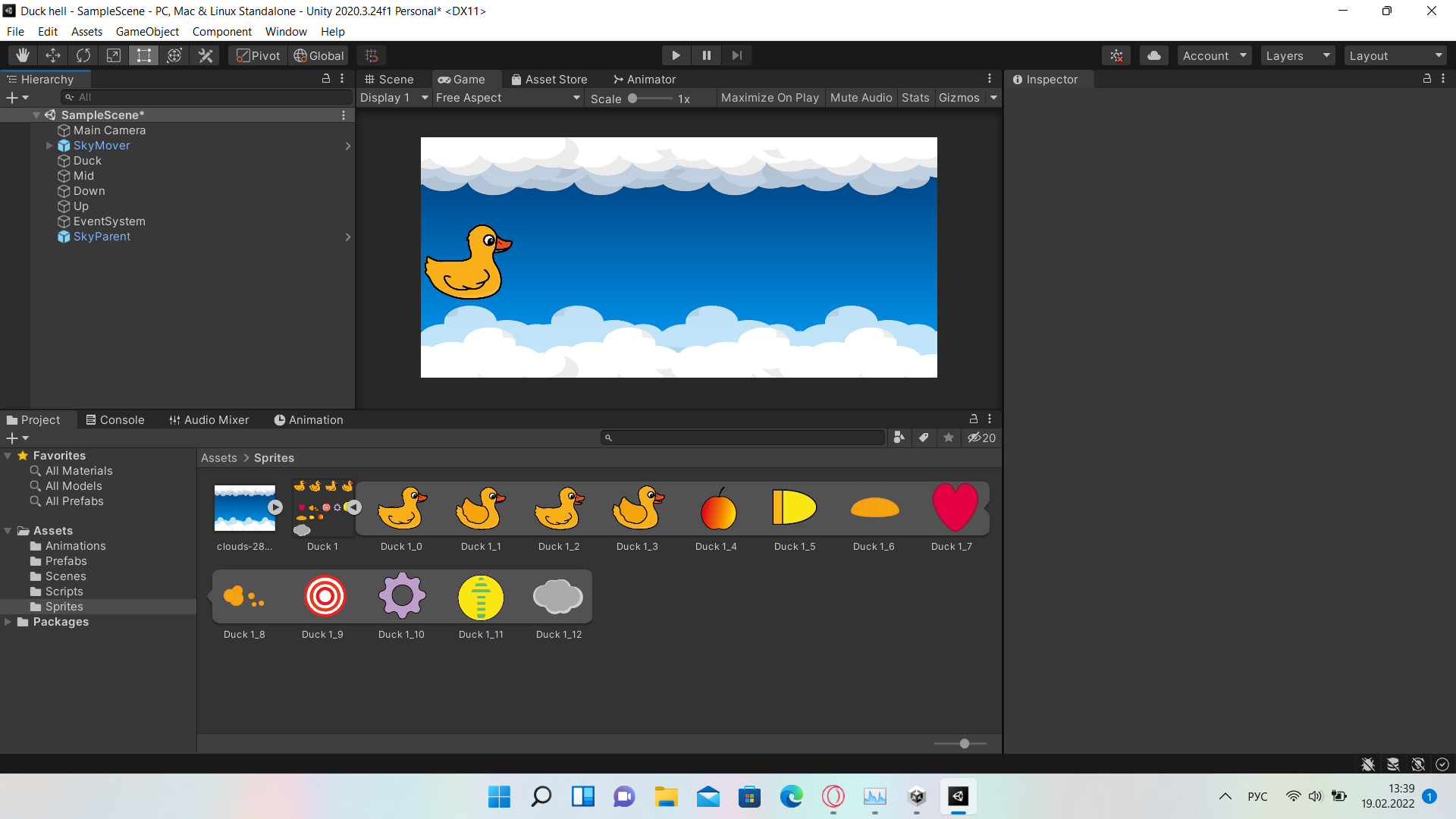Select the Transform tool
The image size is (1456, 819).
(x=174, y=55)
